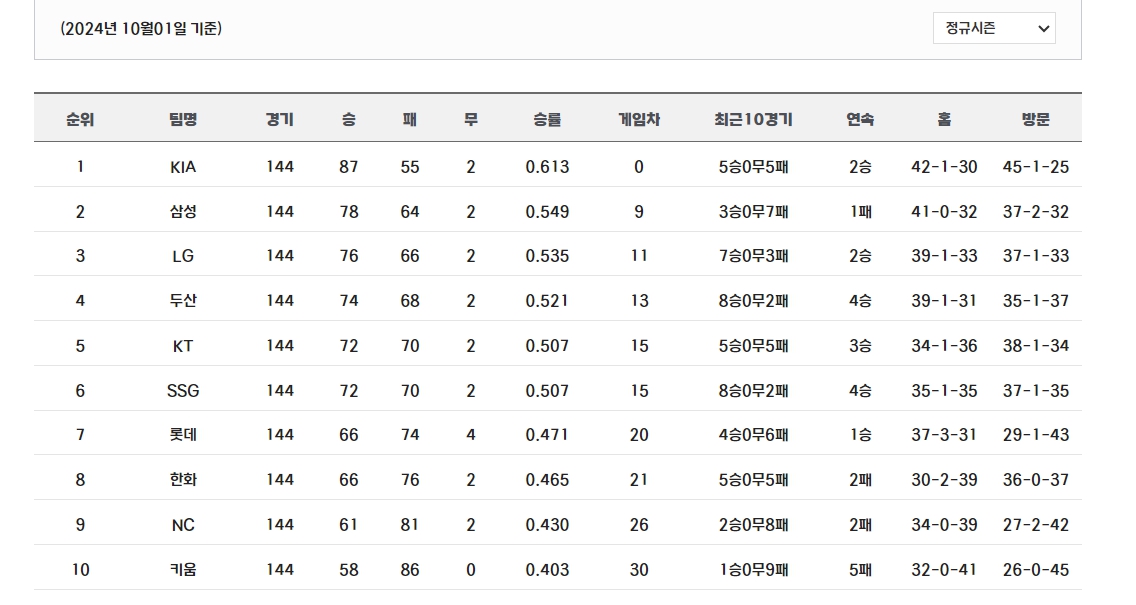Click the 승률 column header
Screen dimensions: 1136x605
tap(548, 120)
